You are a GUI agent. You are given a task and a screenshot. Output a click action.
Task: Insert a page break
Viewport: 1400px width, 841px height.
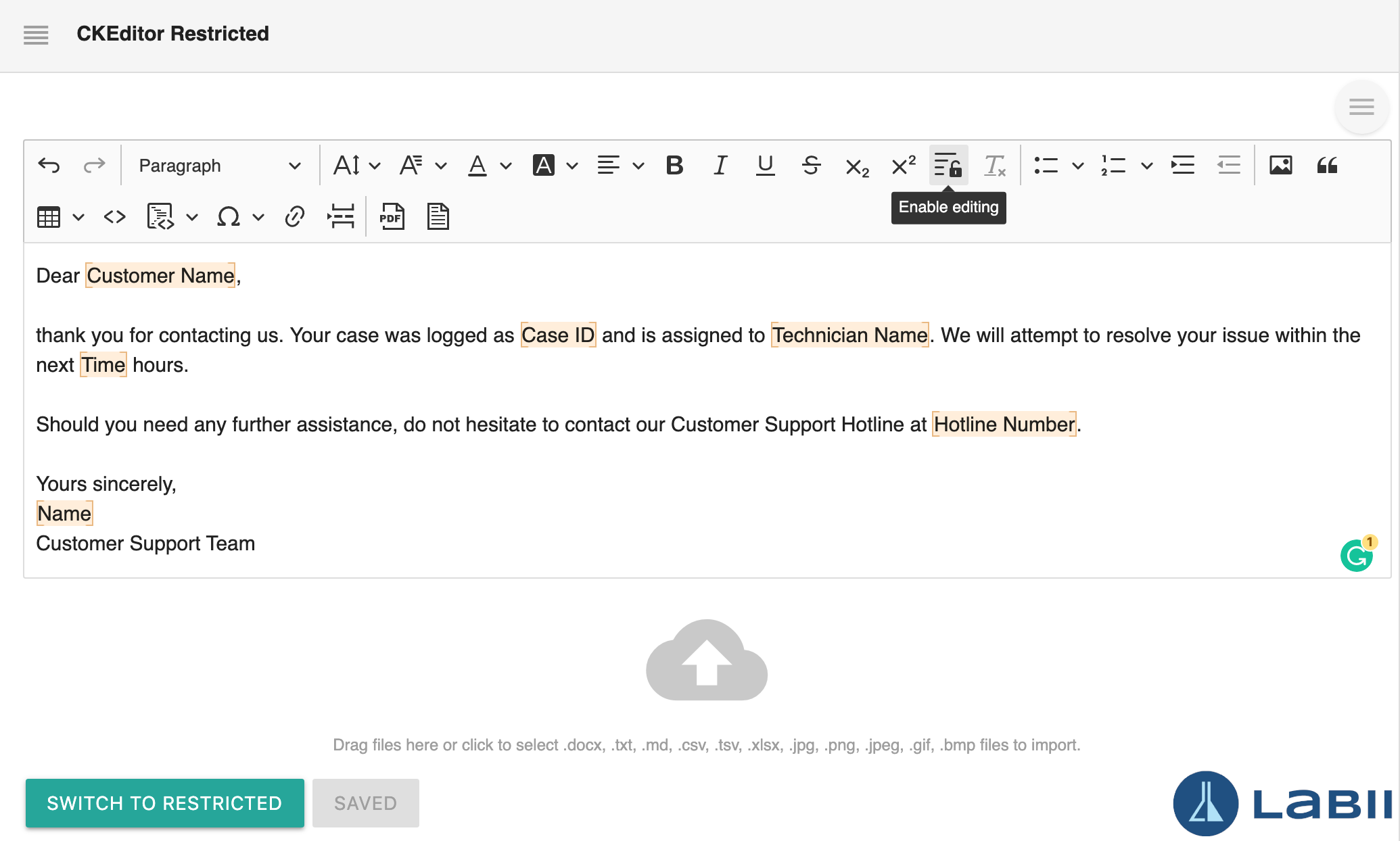[x=341, y=217]
